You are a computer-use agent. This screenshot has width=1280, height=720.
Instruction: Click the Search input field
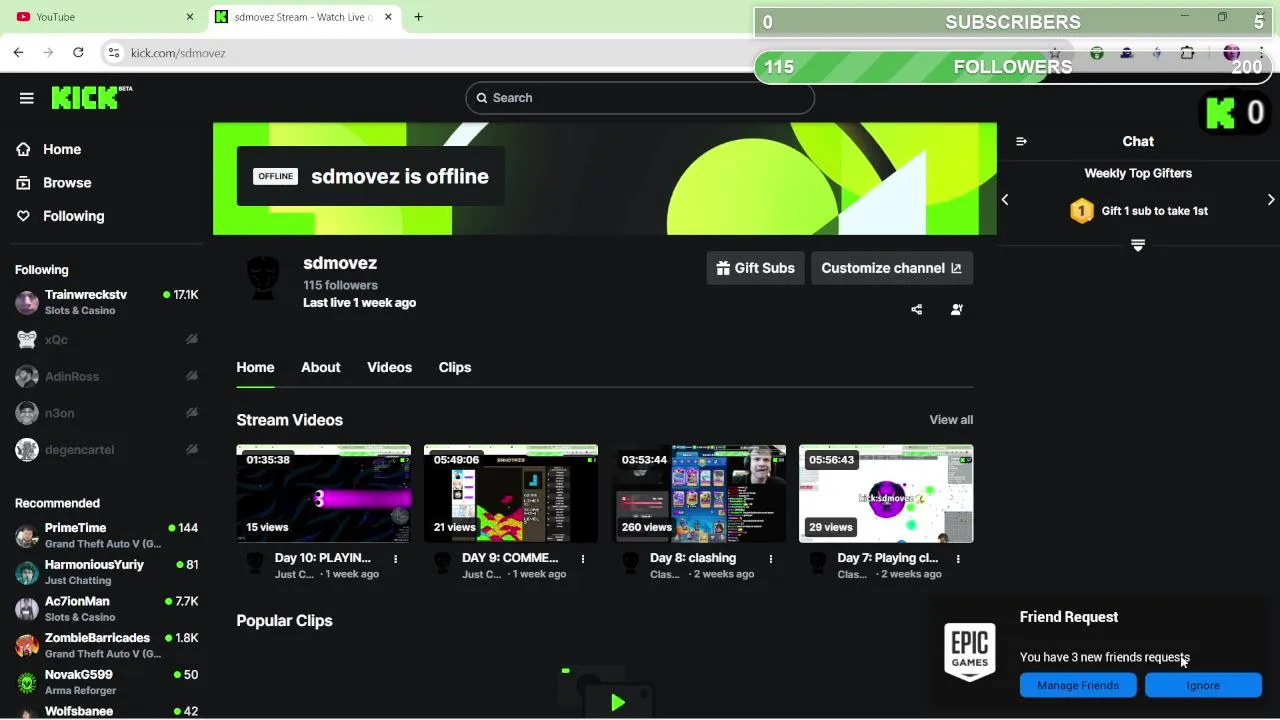point(640,98)
